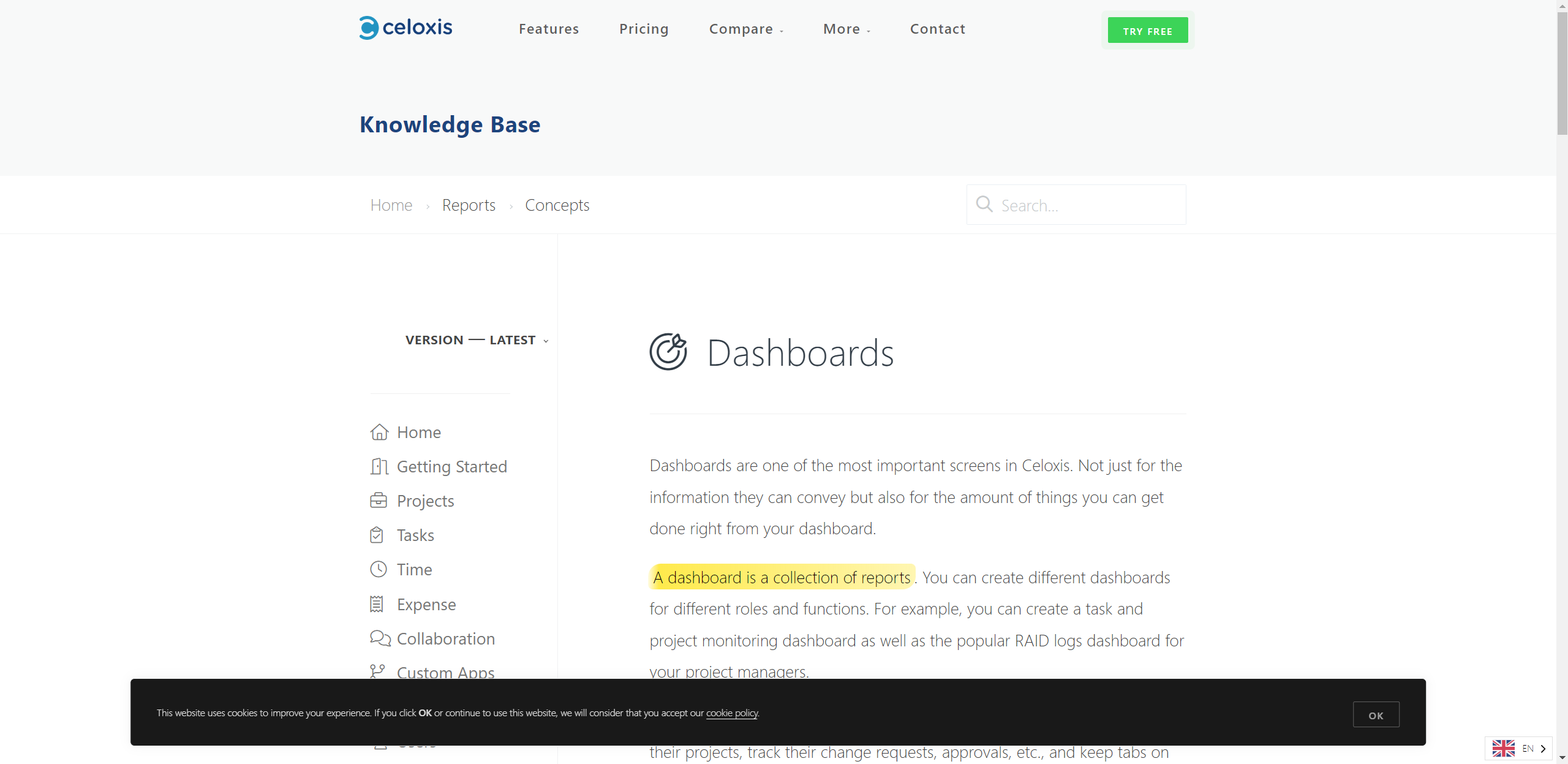
Task: Click the Collaboration chat bubbles icon
Action: coord(380,638)
